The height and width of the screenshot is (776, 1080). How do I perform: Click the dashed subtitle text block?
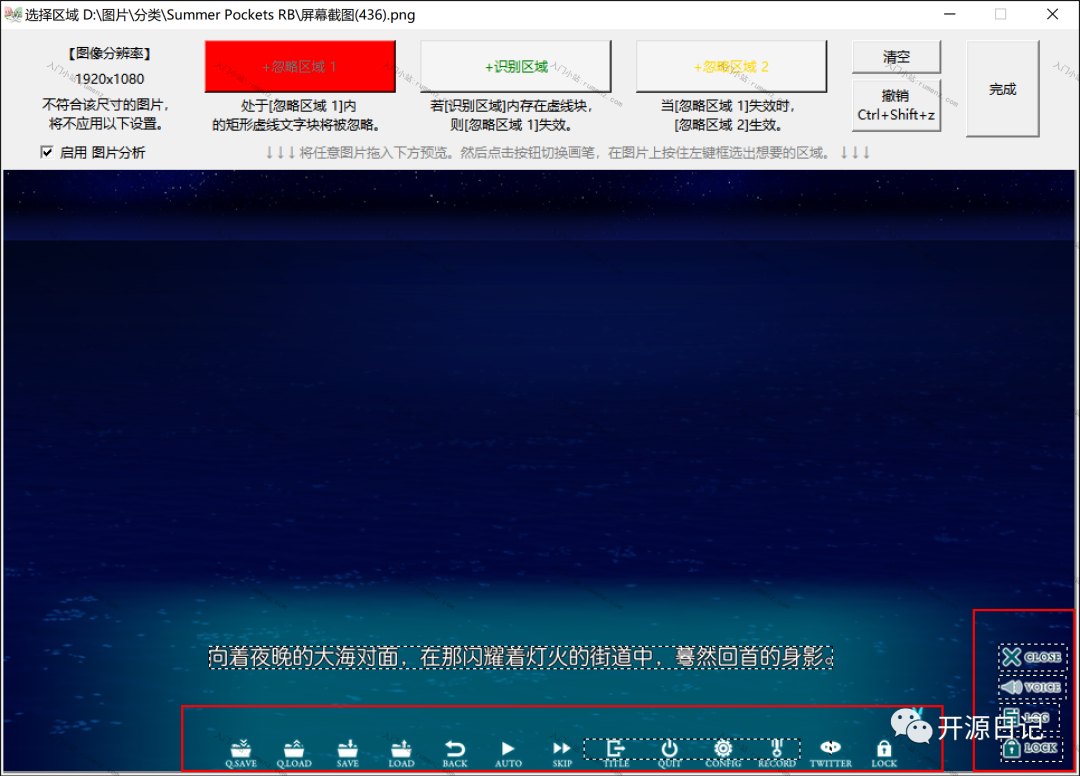tap(520, 657)
